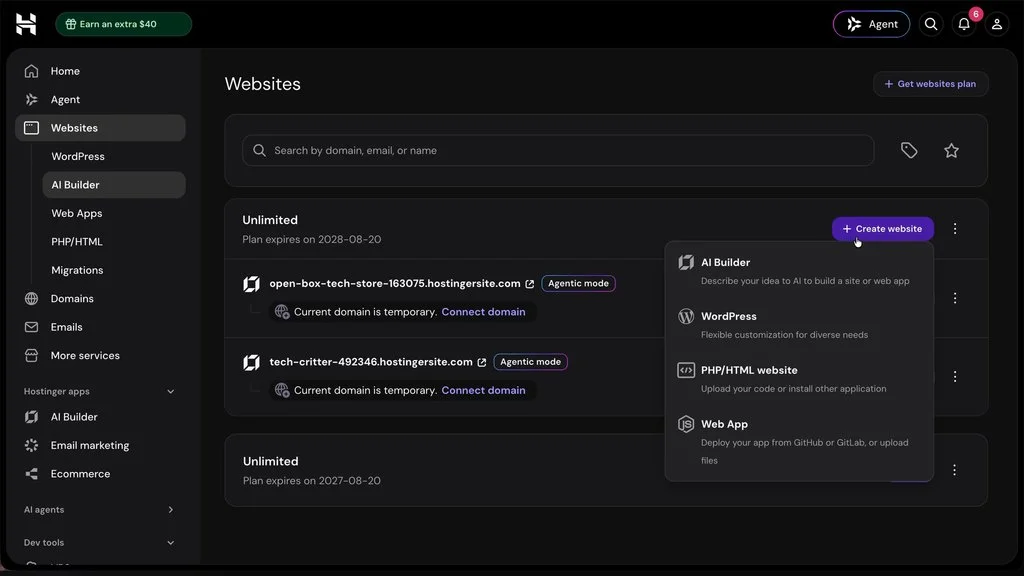Screen dimensions: 1024x576
Task: Click the Domains globe icon
Action: coord(31,298)
